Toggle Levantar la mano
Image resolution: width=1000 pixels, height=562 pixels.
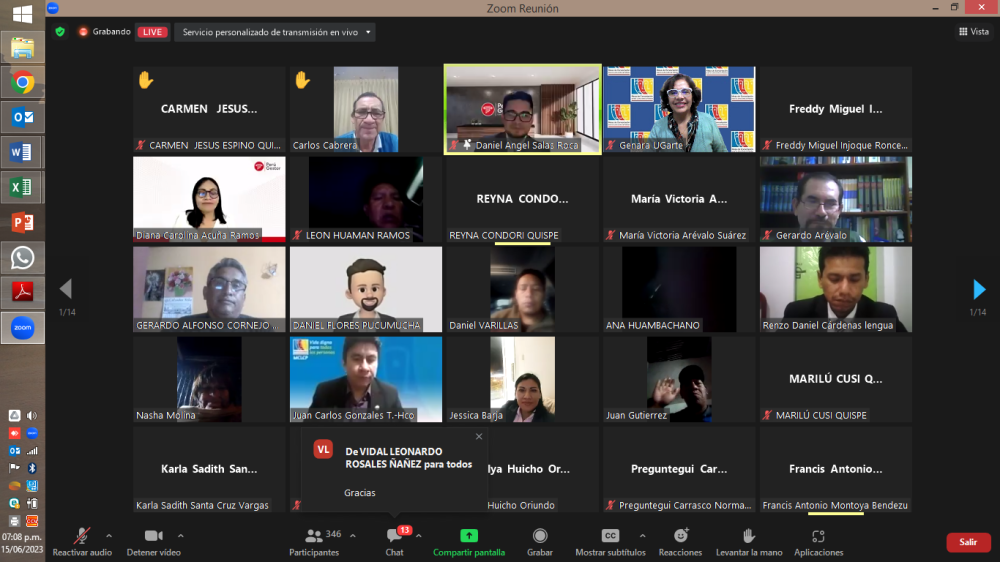point(748,541)
